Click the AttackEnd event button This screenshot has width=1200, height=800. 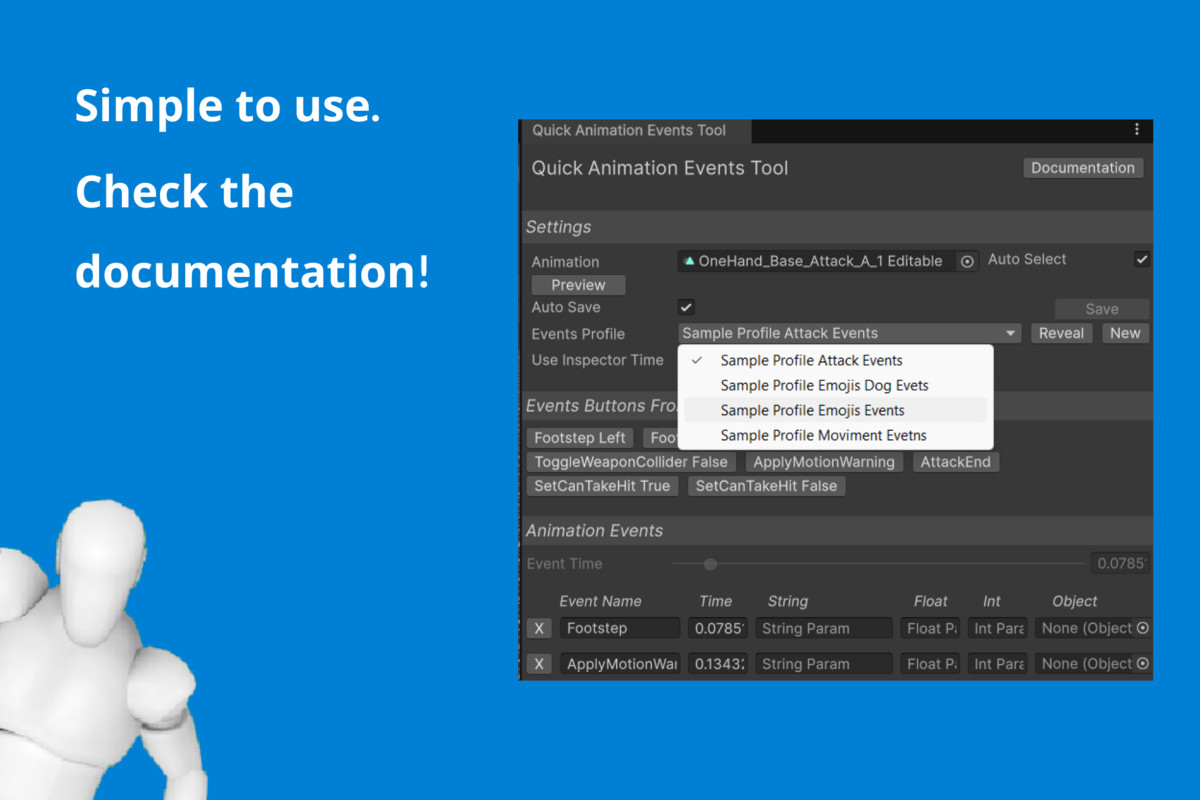click(956, 462)
